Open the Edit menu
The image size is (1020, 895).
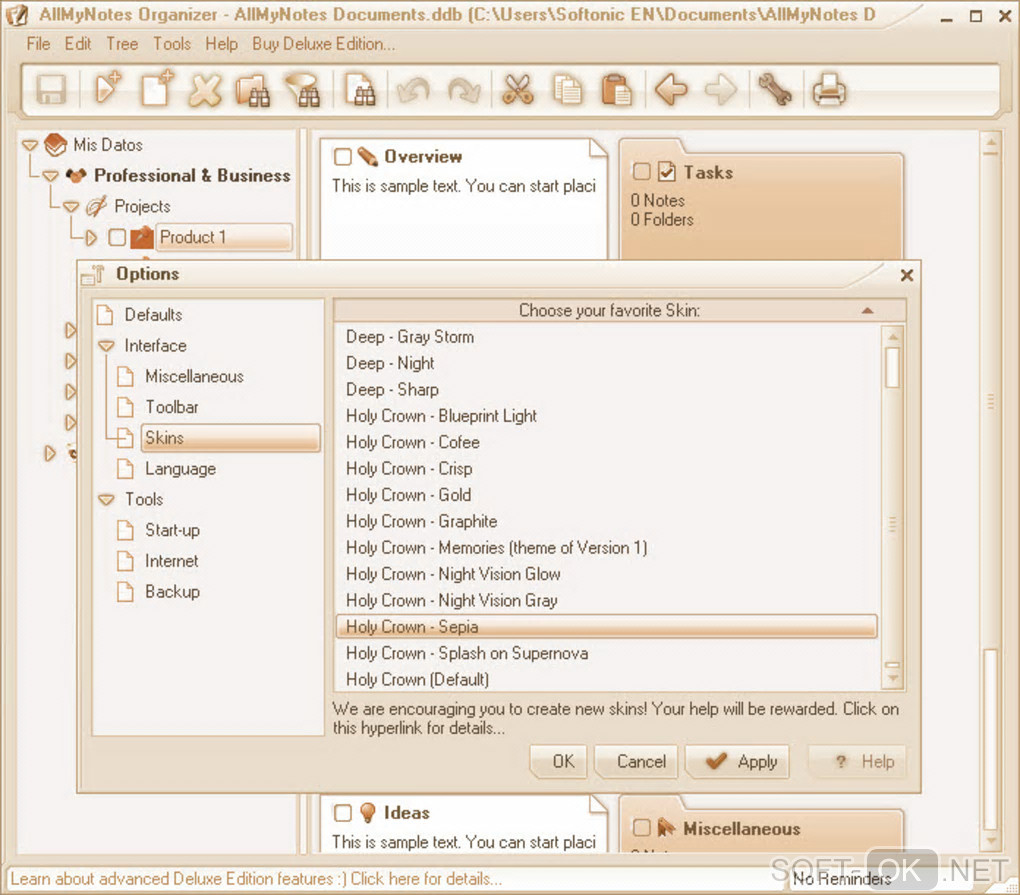click(x=77, y=44)
